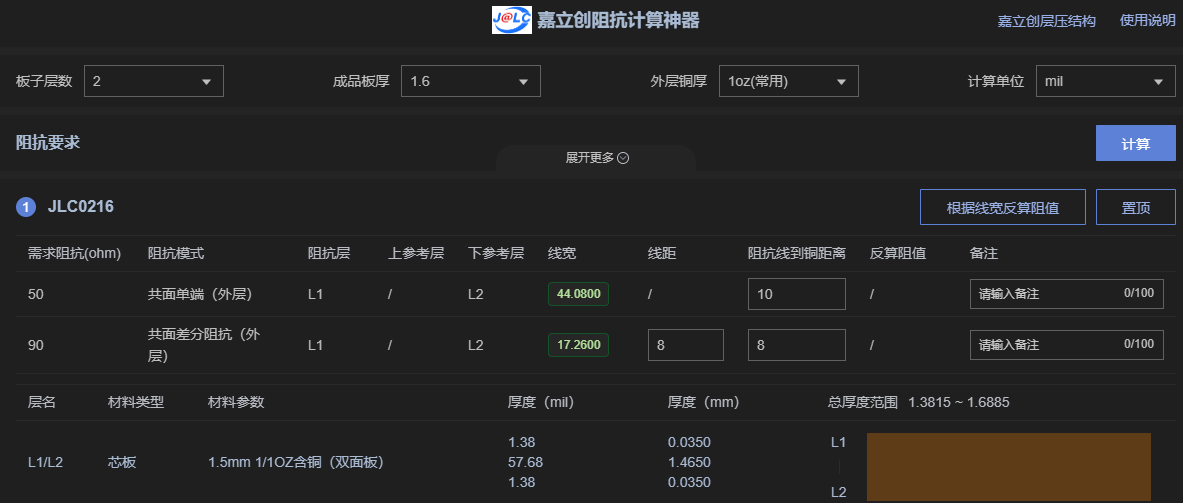Click the circled number 1 badge beside JLC0216
The height and width of the screenshot is (503, 1183).
pos(26,207)
